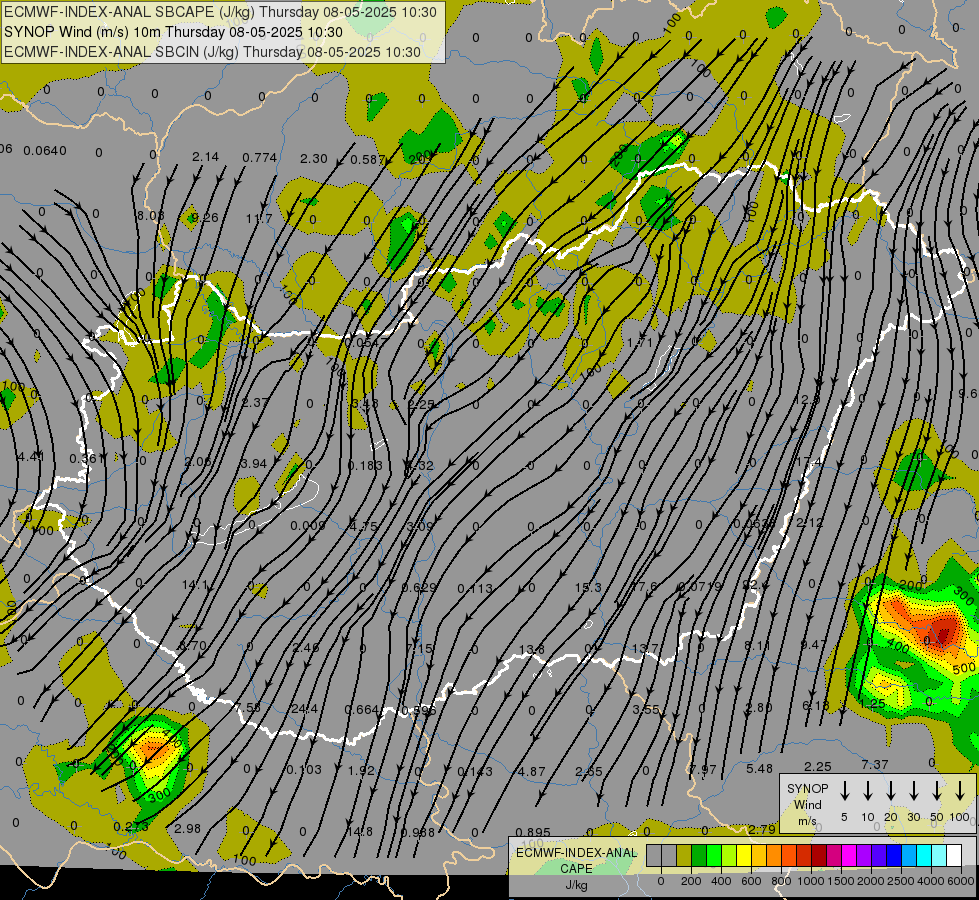
Task: Click the SBCIN value 2.98
Action: click(x=187, y=828)
